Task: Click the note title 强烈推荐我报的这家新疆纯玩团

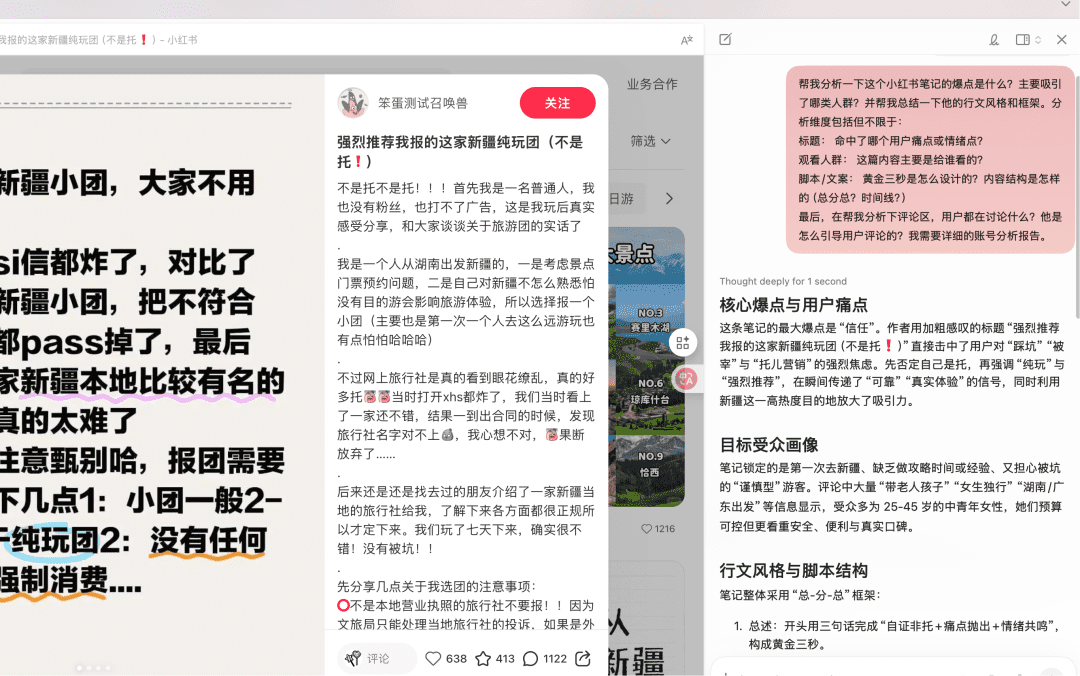Action: (459, 152)
